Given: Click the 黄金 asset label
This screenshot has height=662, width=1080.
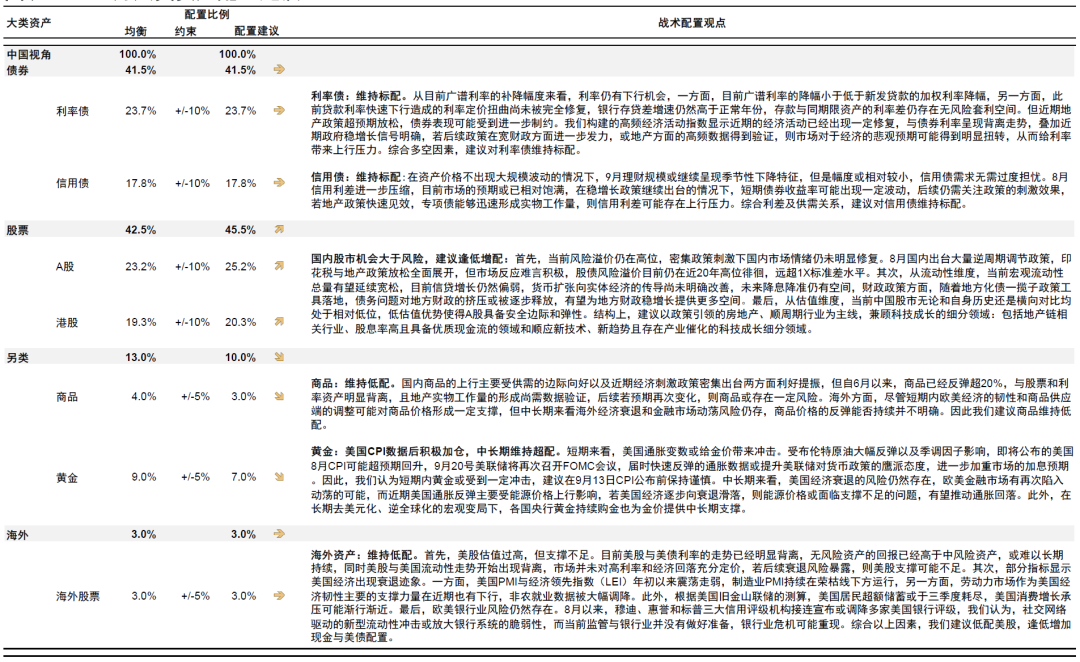Looking at the screenshot, I should click(x=67, y=477).
